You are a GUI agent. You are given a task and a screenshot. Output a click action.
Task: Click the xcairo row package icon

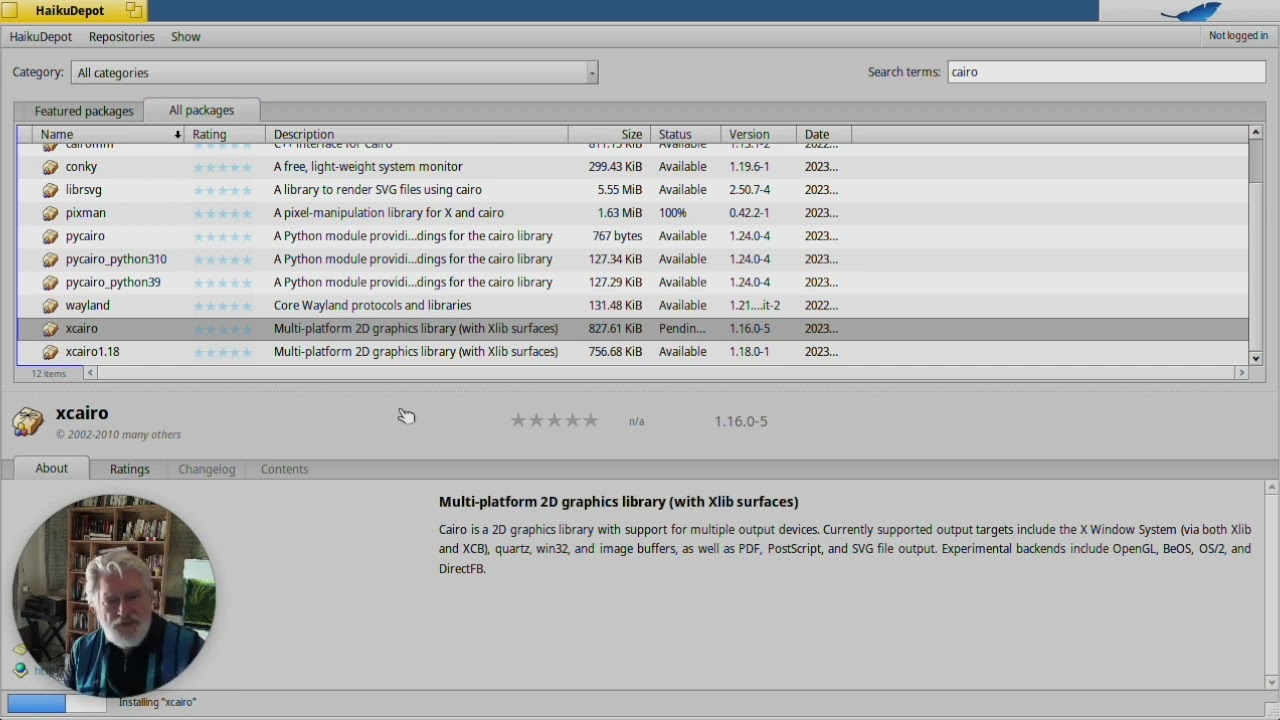pyautogui.click(x=50, y=328)
